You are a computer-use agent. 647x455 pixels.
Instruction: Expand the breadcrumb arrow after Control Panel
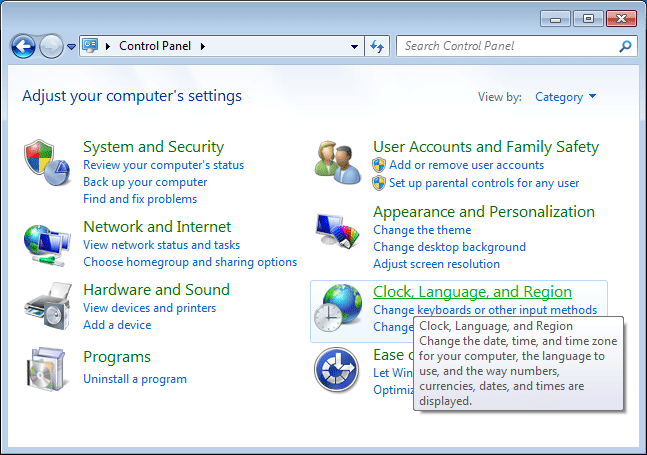202,46
